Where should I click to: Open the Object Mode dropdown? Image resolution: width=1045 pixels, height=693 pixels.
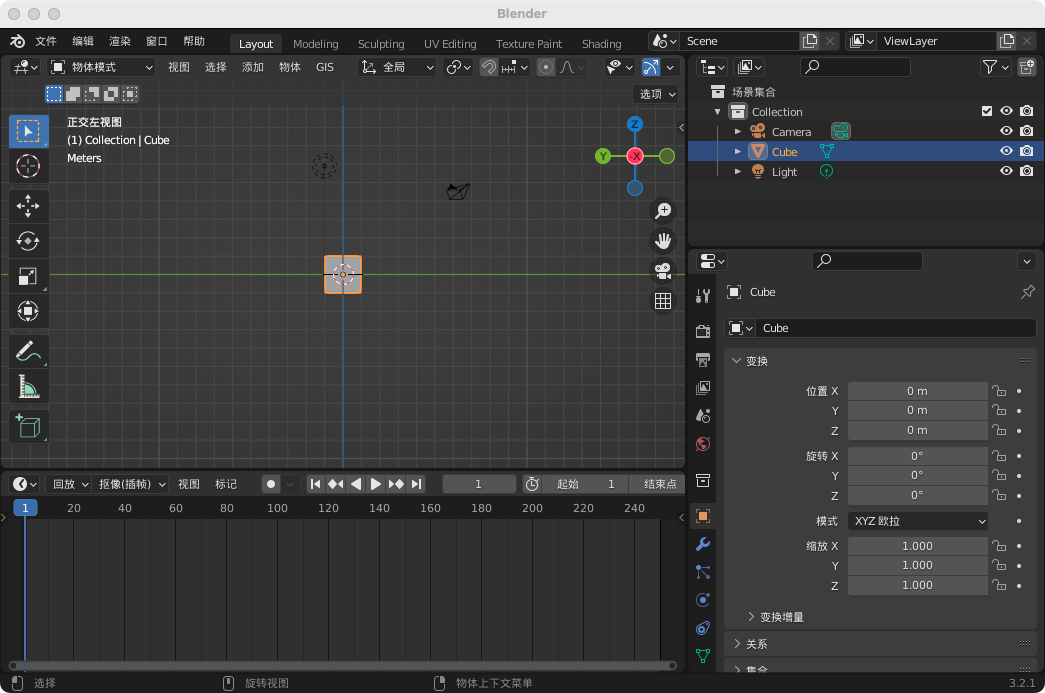click(x=103, y=67)
